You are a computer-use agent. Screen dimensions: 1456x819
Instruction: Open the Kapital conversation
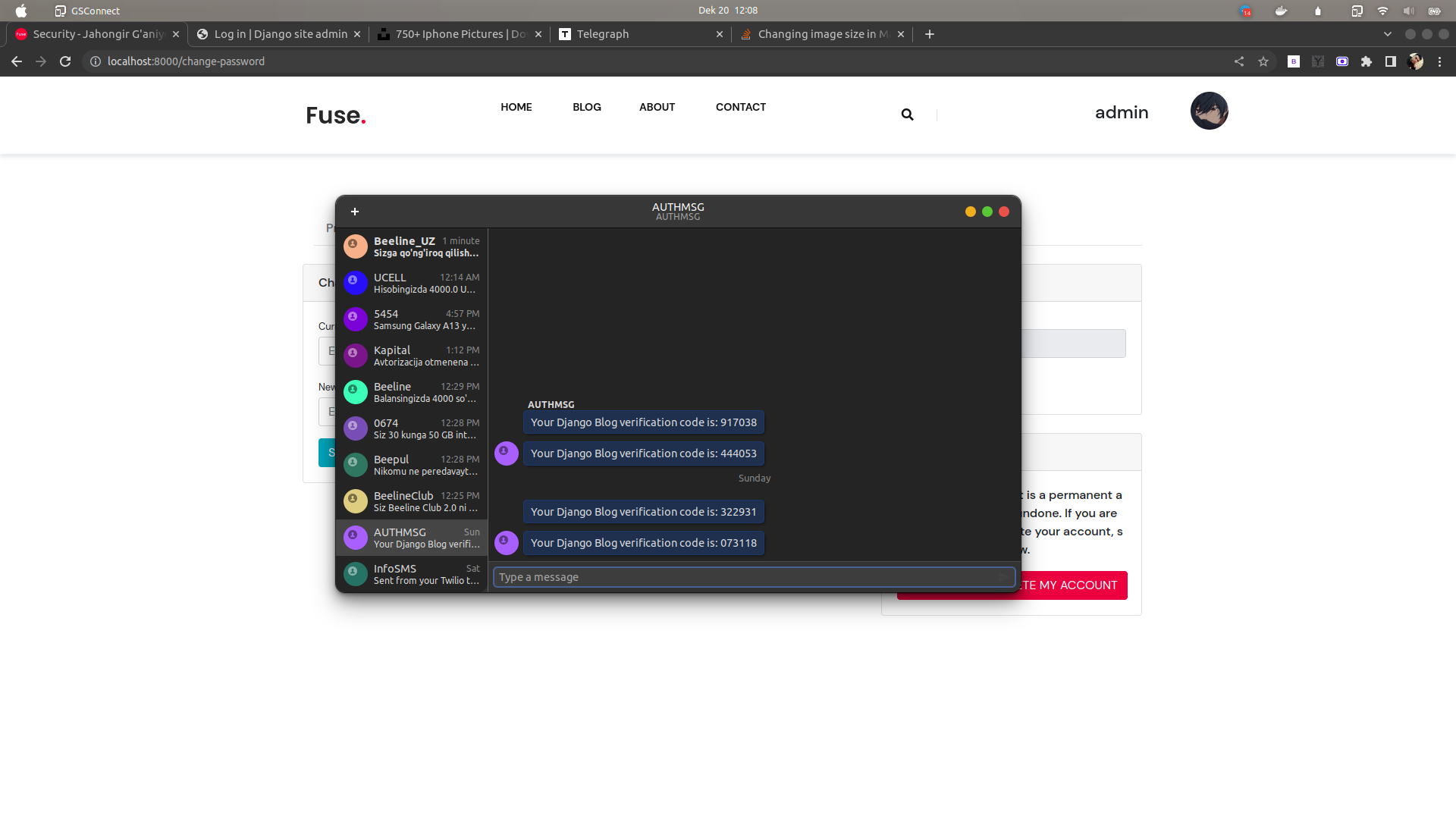coord(412,356)
